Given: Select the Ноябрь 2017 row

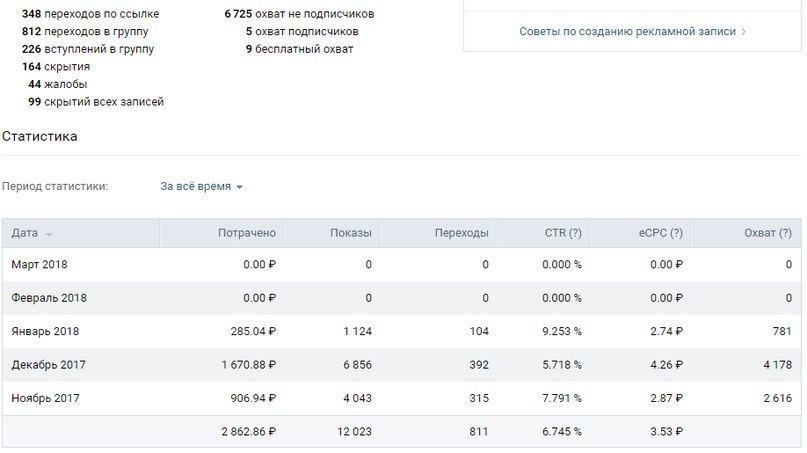Looking at the screenshot, I should [401, 398].
